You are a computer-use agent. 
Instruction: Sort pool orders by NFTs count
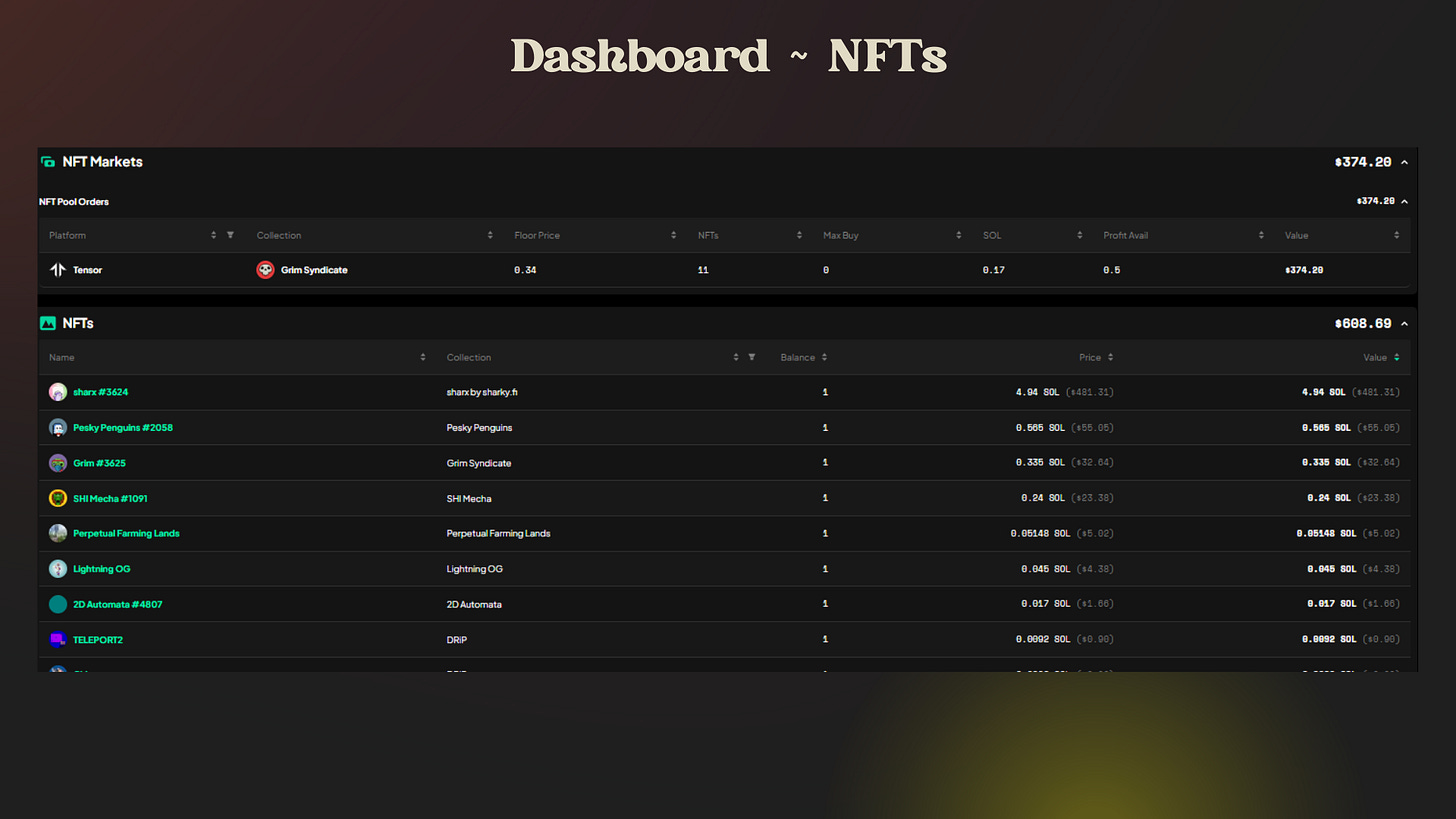[x=799, y=235]
